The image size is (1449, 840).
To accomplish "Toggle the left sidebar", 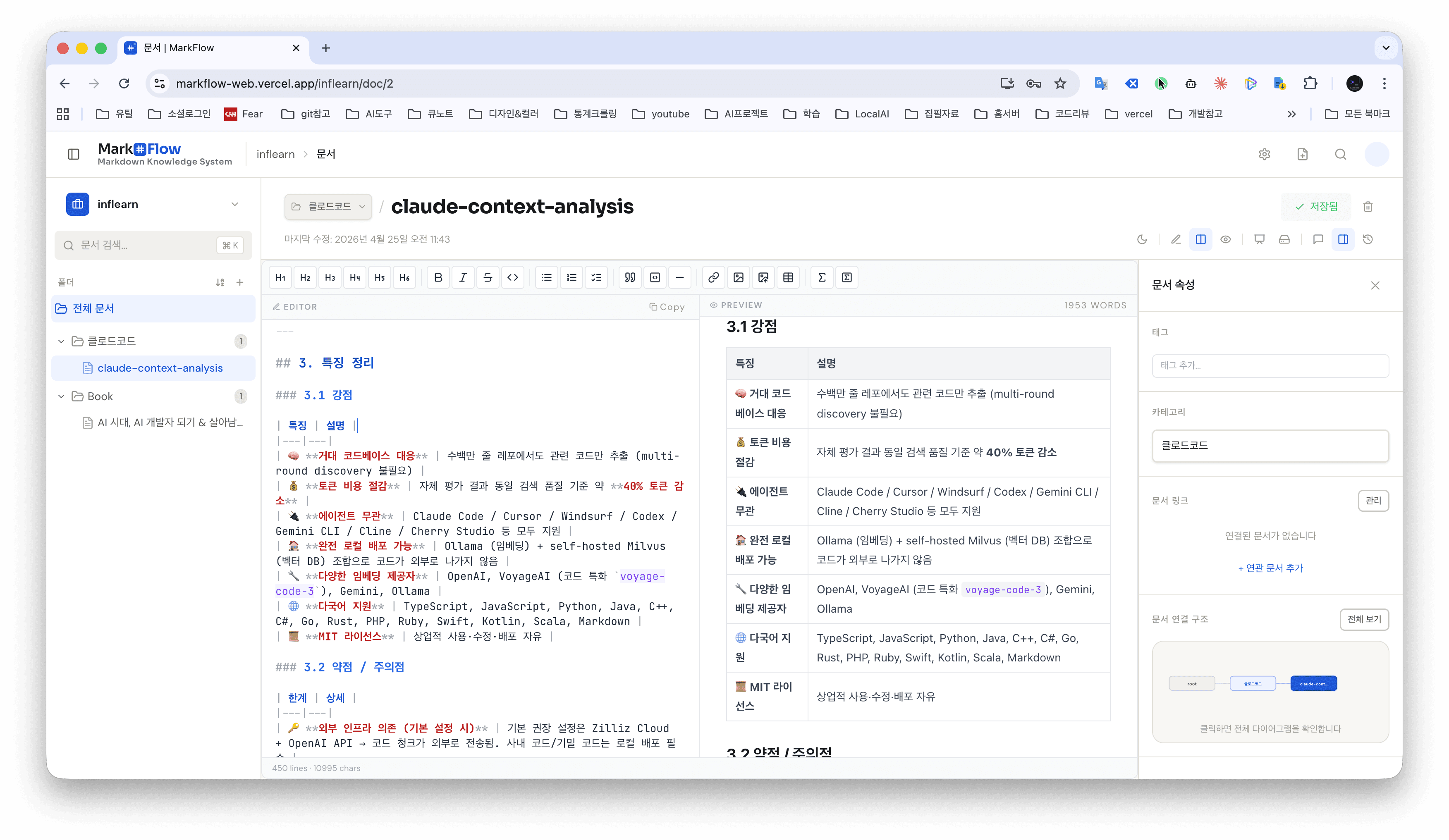I will pos(74,154).
